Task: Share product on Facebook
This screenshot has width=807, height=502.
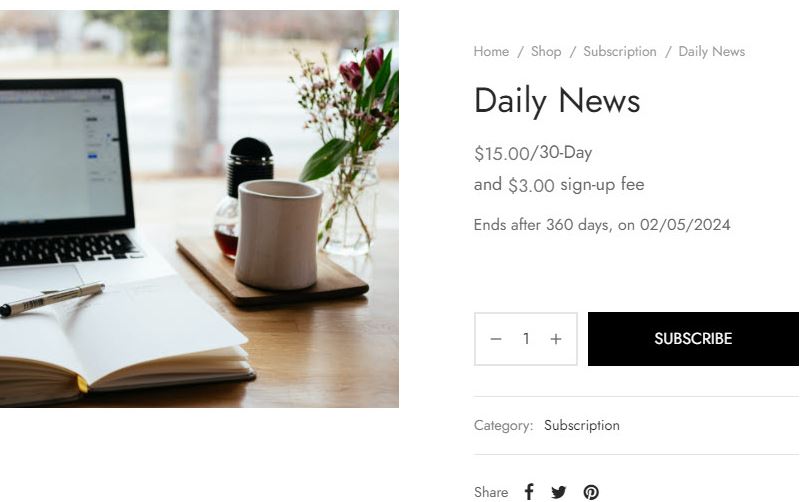Action: tap(529, 492)
